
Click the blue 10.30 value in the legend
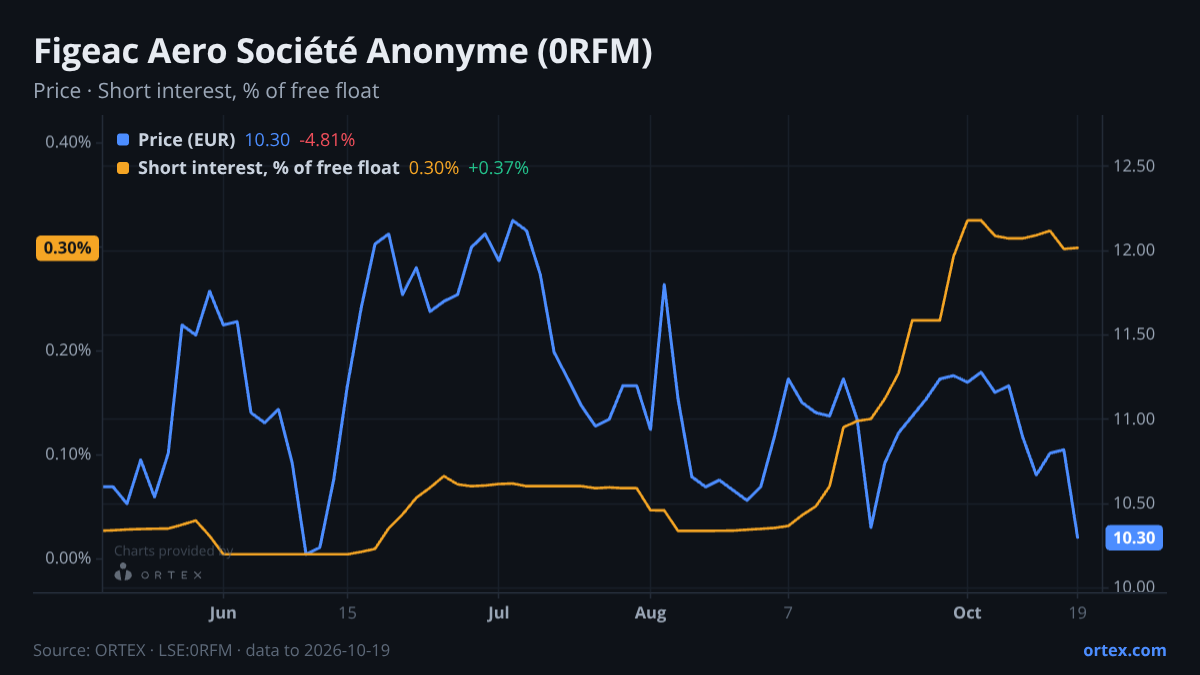coord(267,140)
